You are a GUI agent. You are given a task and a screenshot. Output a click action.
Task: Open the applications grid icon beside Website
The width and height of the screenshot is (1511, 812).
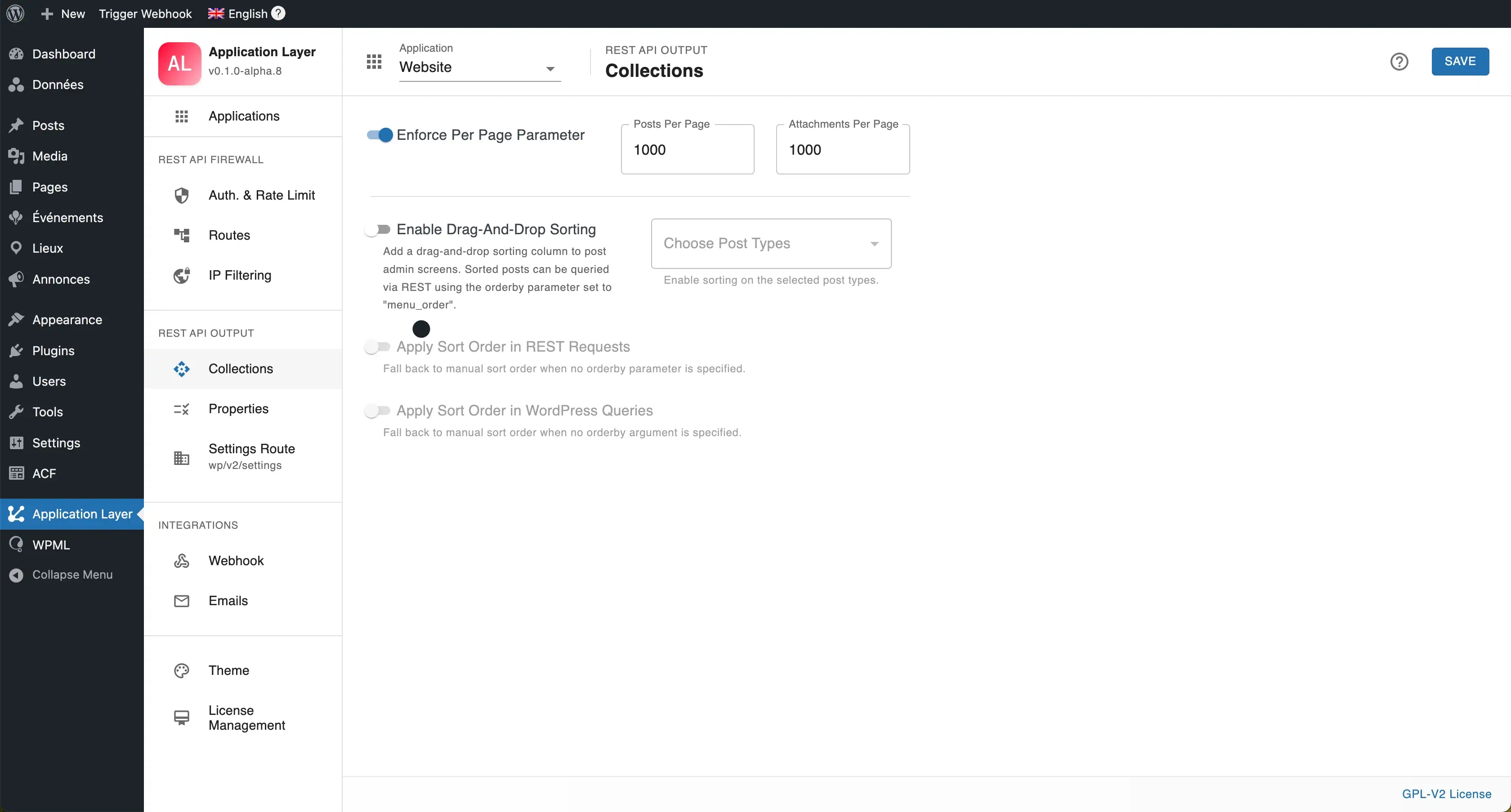pos(374,62)
